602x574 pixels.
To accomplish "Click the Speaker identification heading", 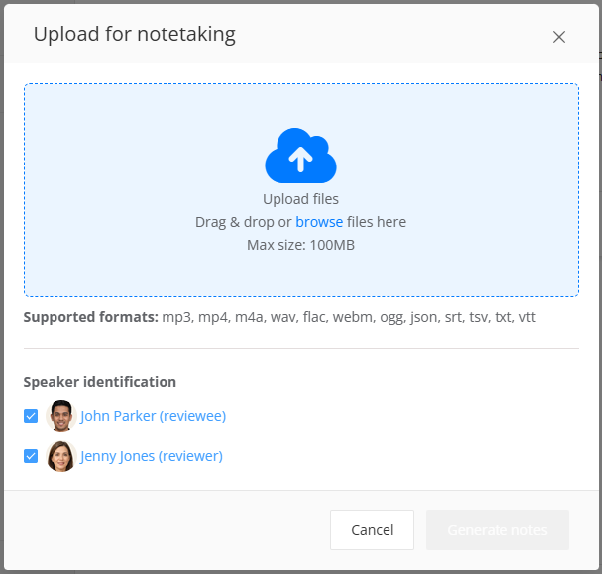I will coord(100,382).
